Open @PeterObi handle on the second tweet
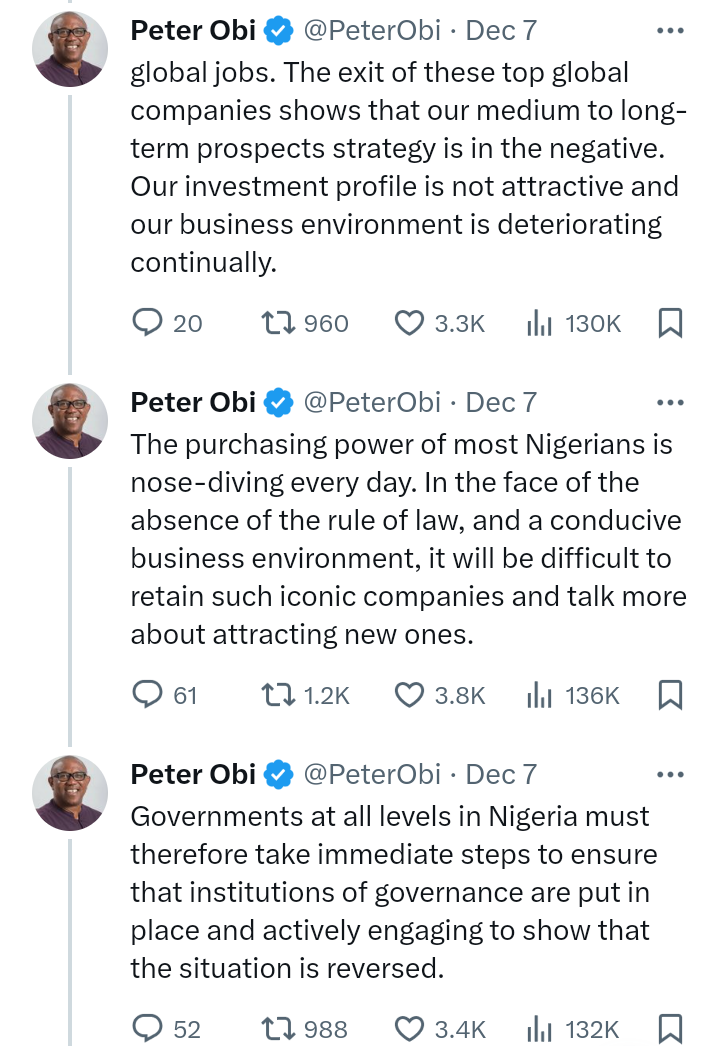Viewport: 720px width, 1046px height. tap(371, 403)
